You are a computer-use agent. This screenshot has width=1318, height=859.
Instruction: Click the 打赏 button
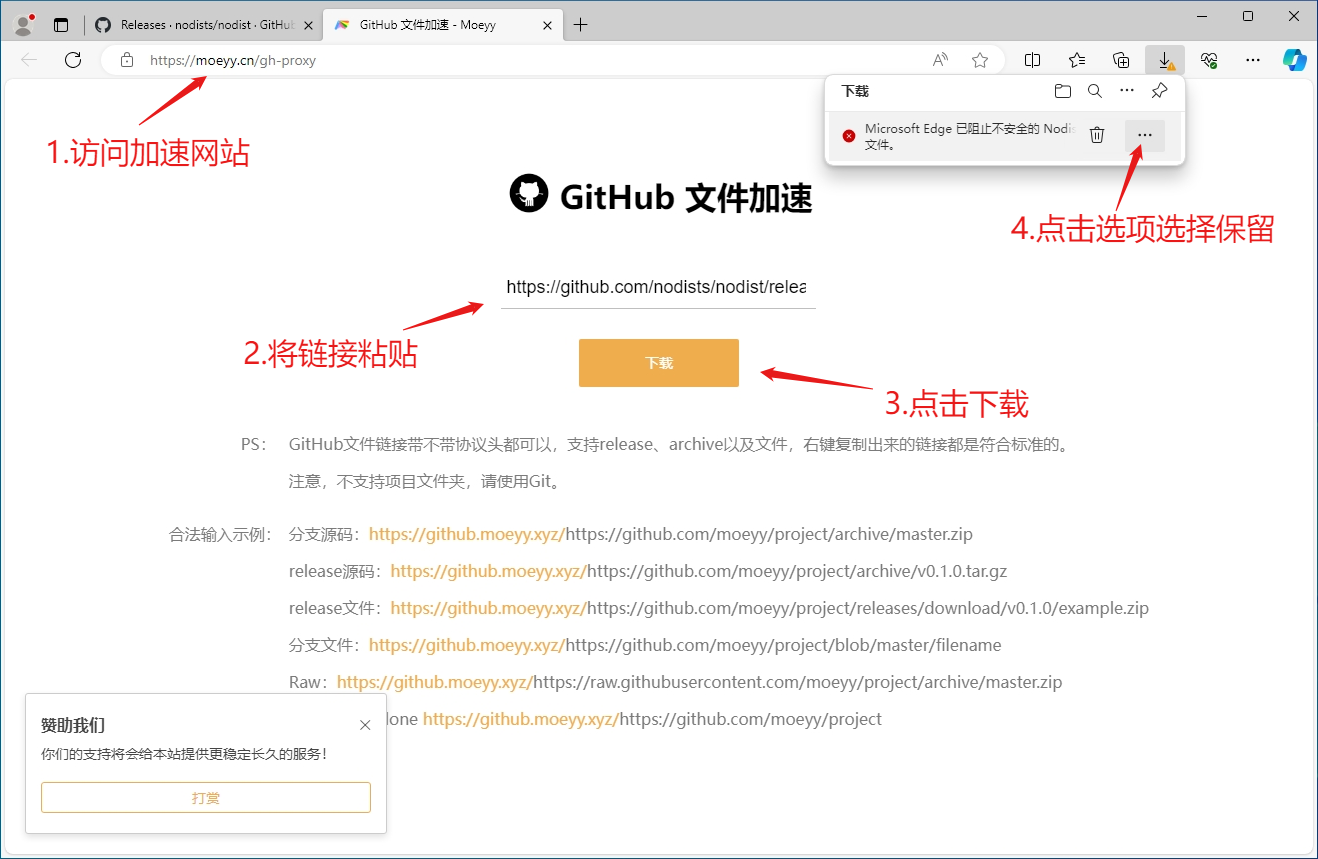click(x=206, y=797)
